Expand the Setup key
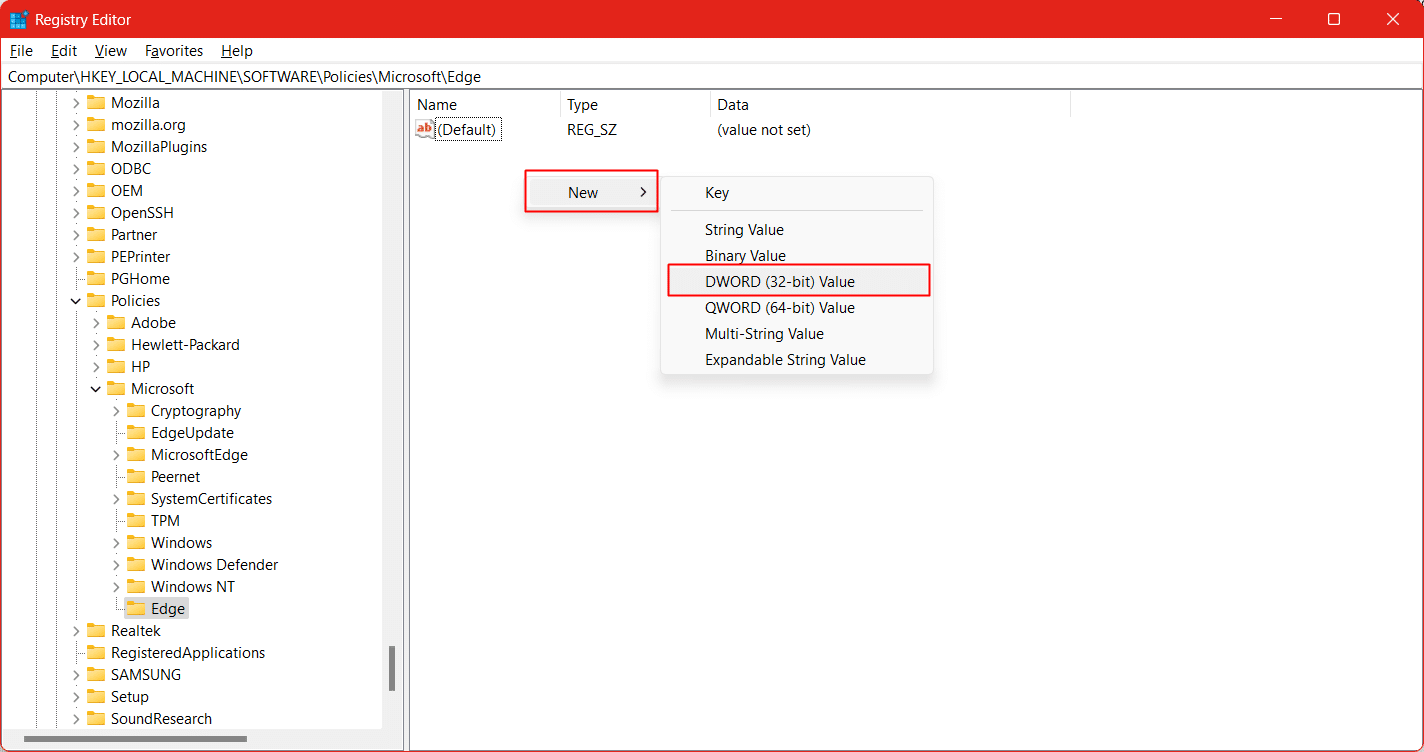This screenshot has width=1424, height=752. 76,697
